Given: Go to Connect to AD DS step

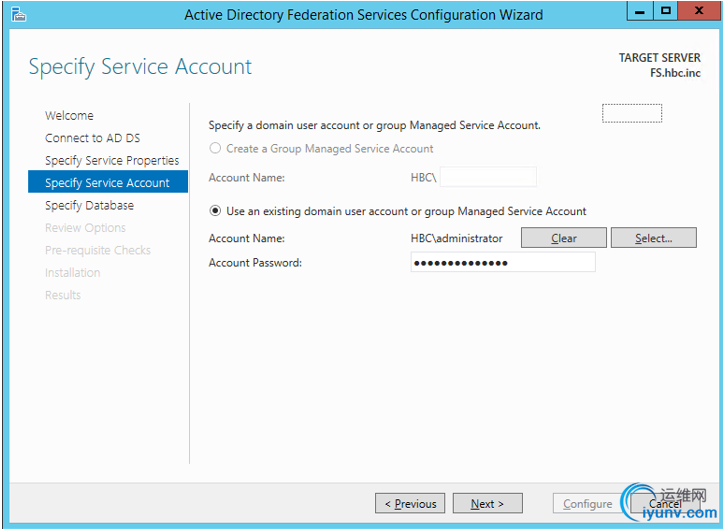Looking at the screenshot, I should point(92,138).
